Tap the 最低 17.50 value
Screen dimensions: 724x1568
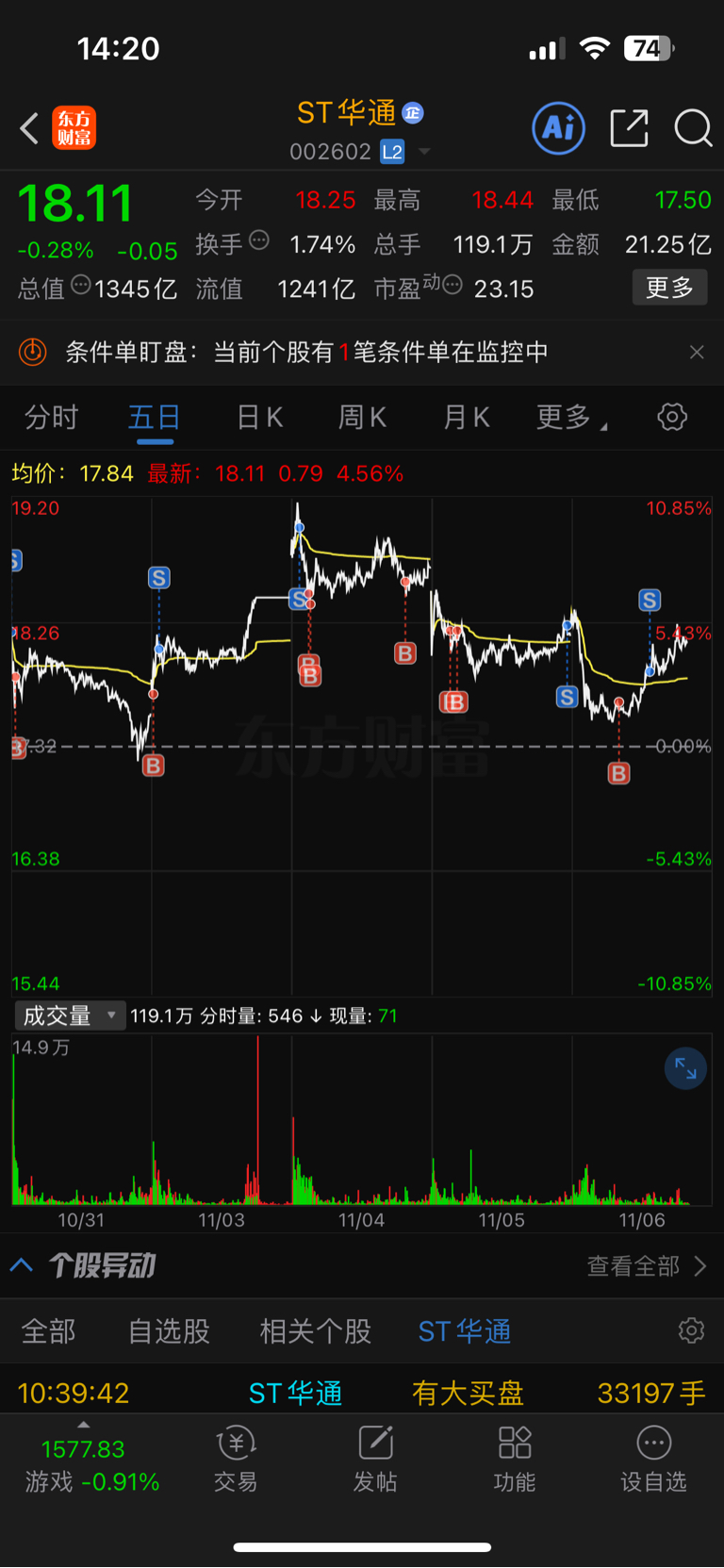click(683, 200)
